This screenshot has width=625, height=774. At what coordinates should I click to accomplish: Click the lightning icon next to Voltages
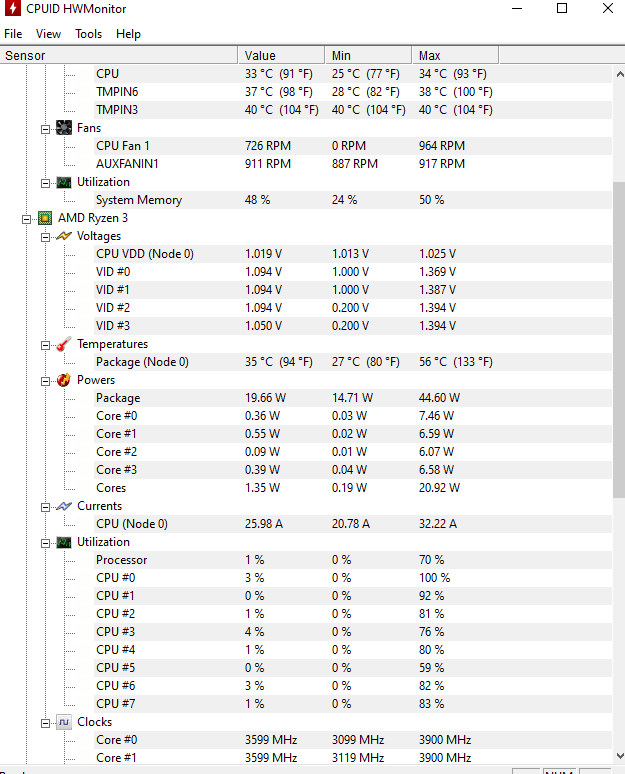[64, 236]
